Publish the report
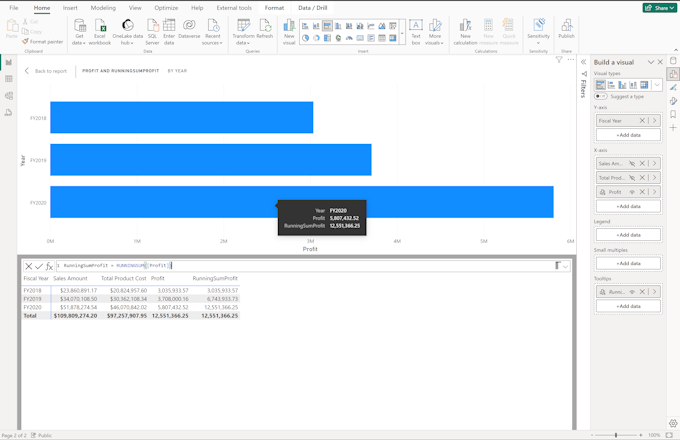 (x=566, y=29)
